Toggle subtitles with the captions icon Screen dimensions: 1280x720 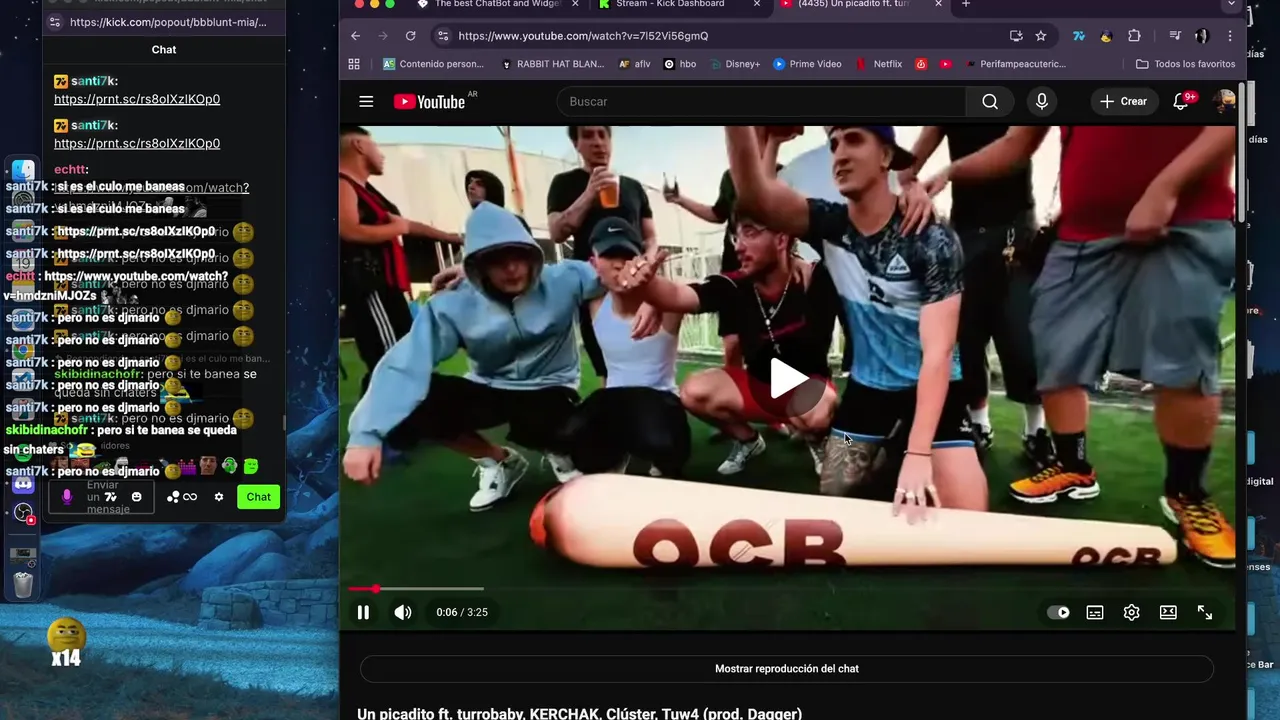coord(1095,612)
